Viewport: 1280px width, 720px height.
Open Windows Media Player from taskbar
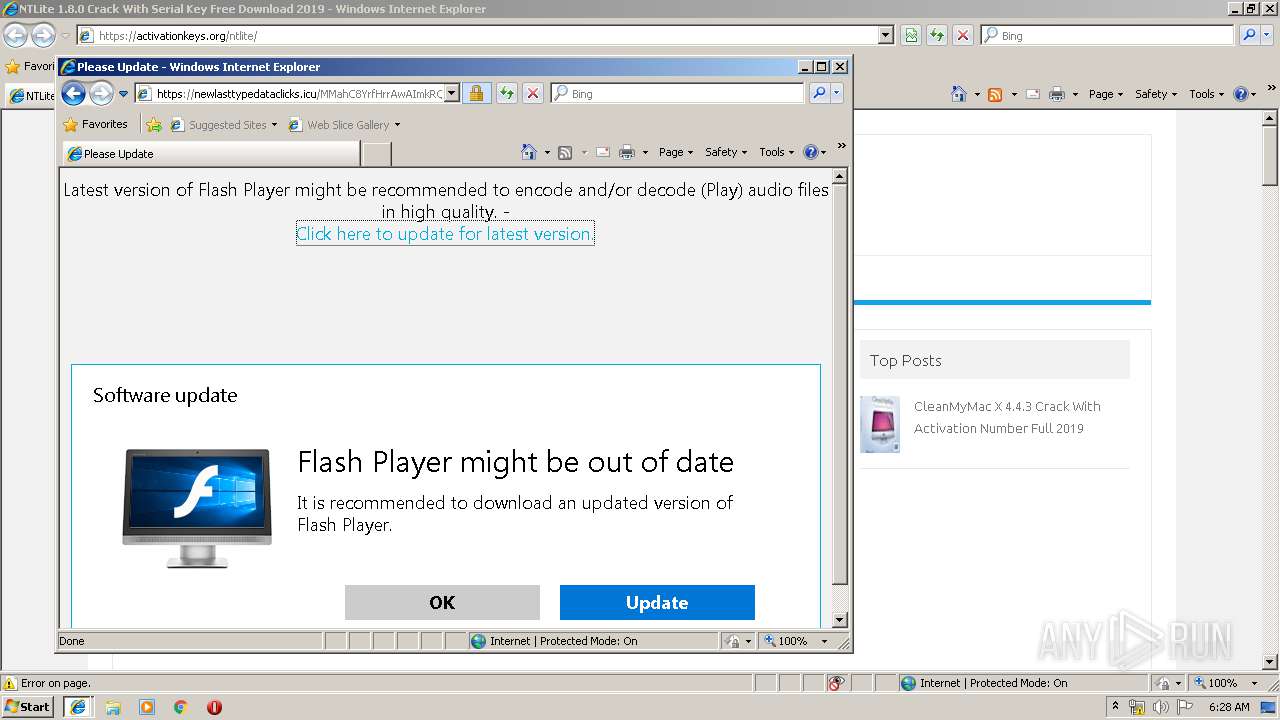147,707
